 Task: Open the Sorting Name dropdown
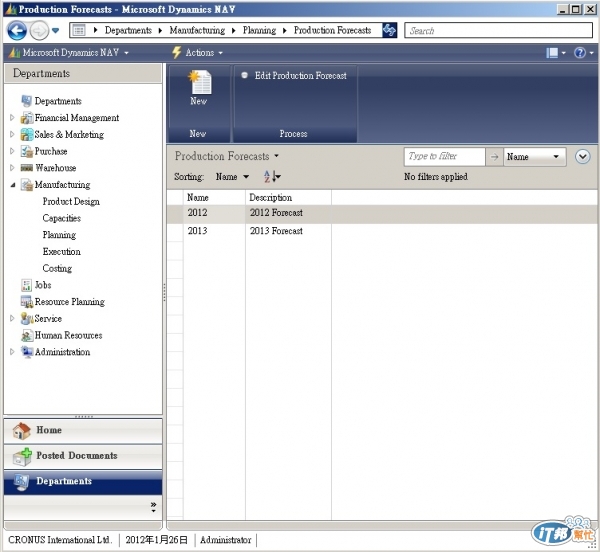(232, 177)
